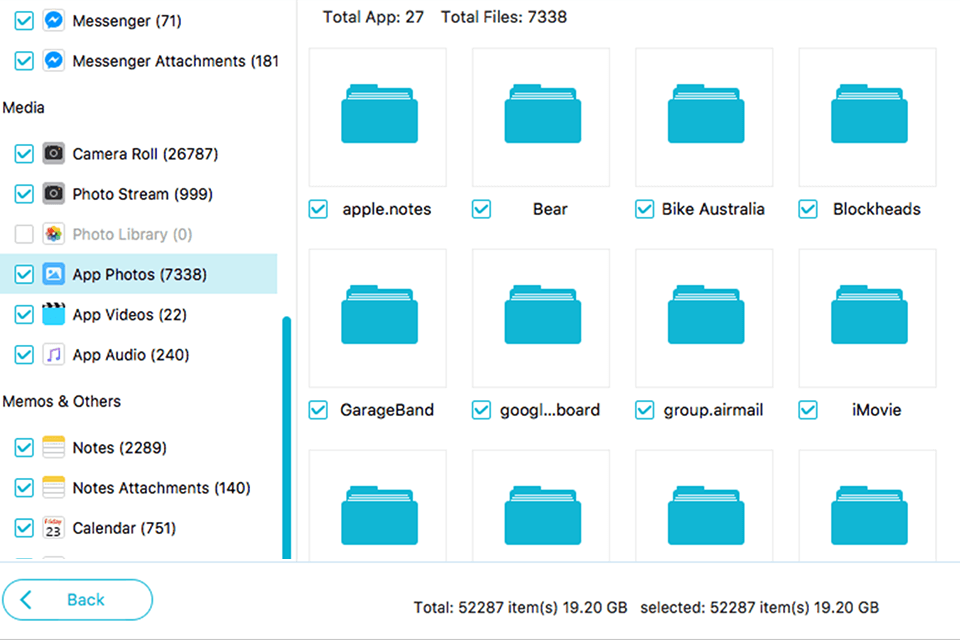
Task: Click the Notes Attachments notepad icon
Action: pyautogui.click(x=53, y=488)
